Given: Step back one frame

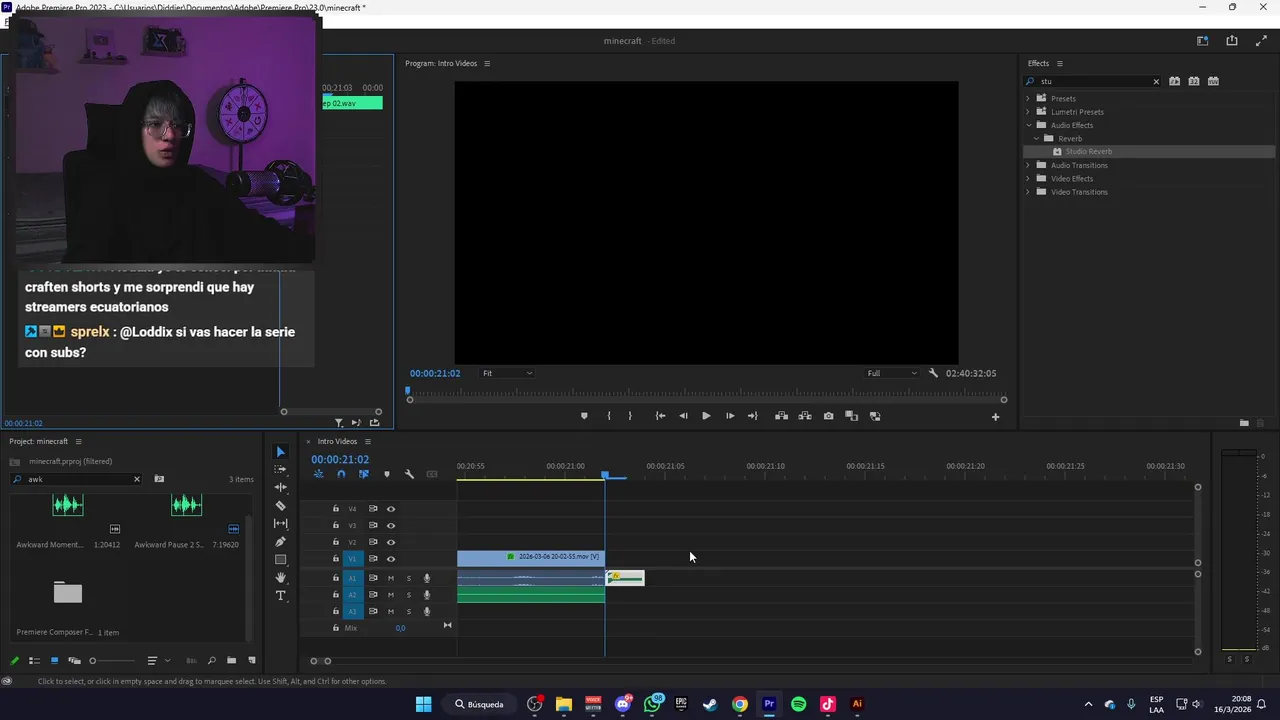Looking at the screenshot, I should (683, 416).
